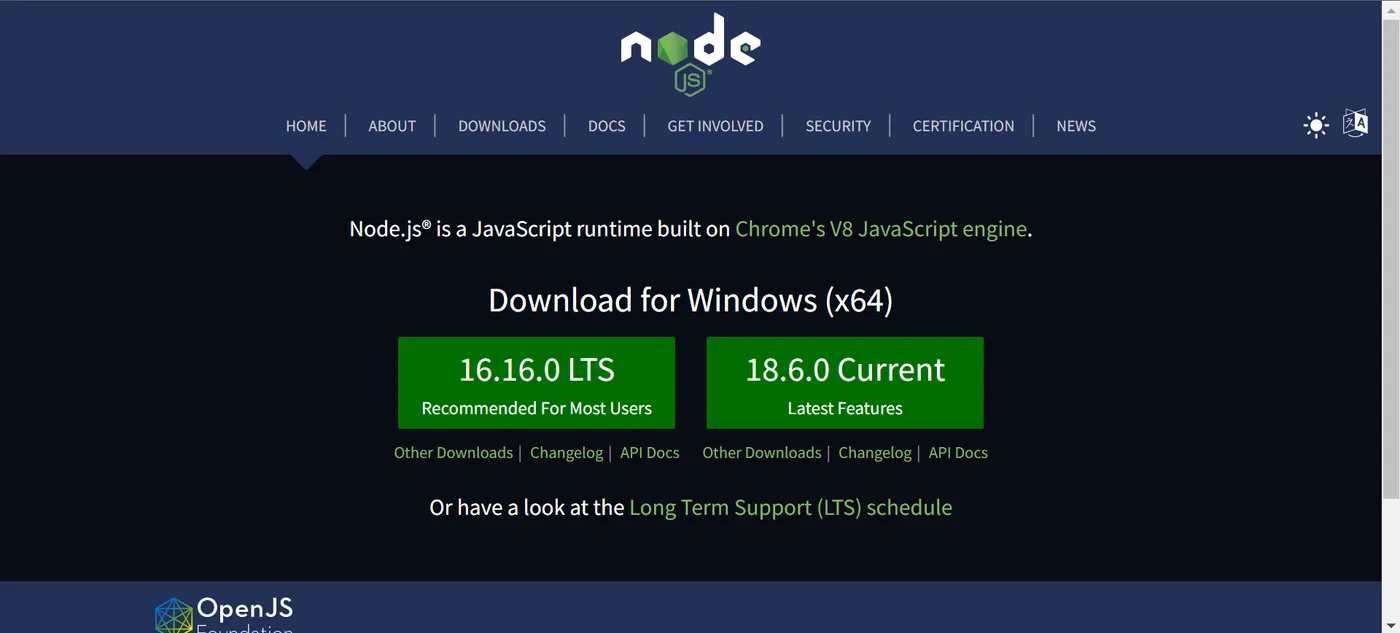Open API Docs under 18.6.0 Current
This screenshot has height=633, width=1400.
[958, 453]
